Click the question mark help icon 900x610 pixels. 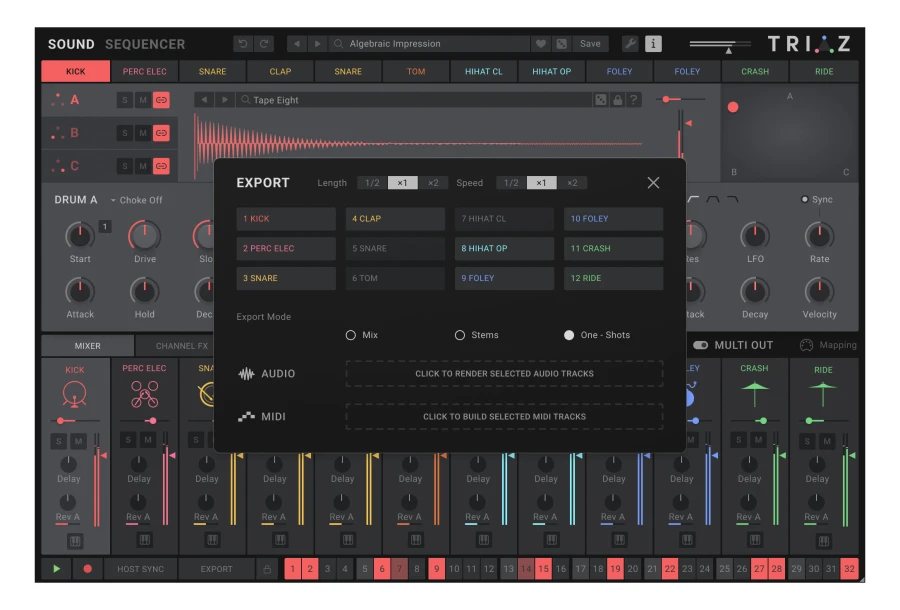(x=634, y=100)
